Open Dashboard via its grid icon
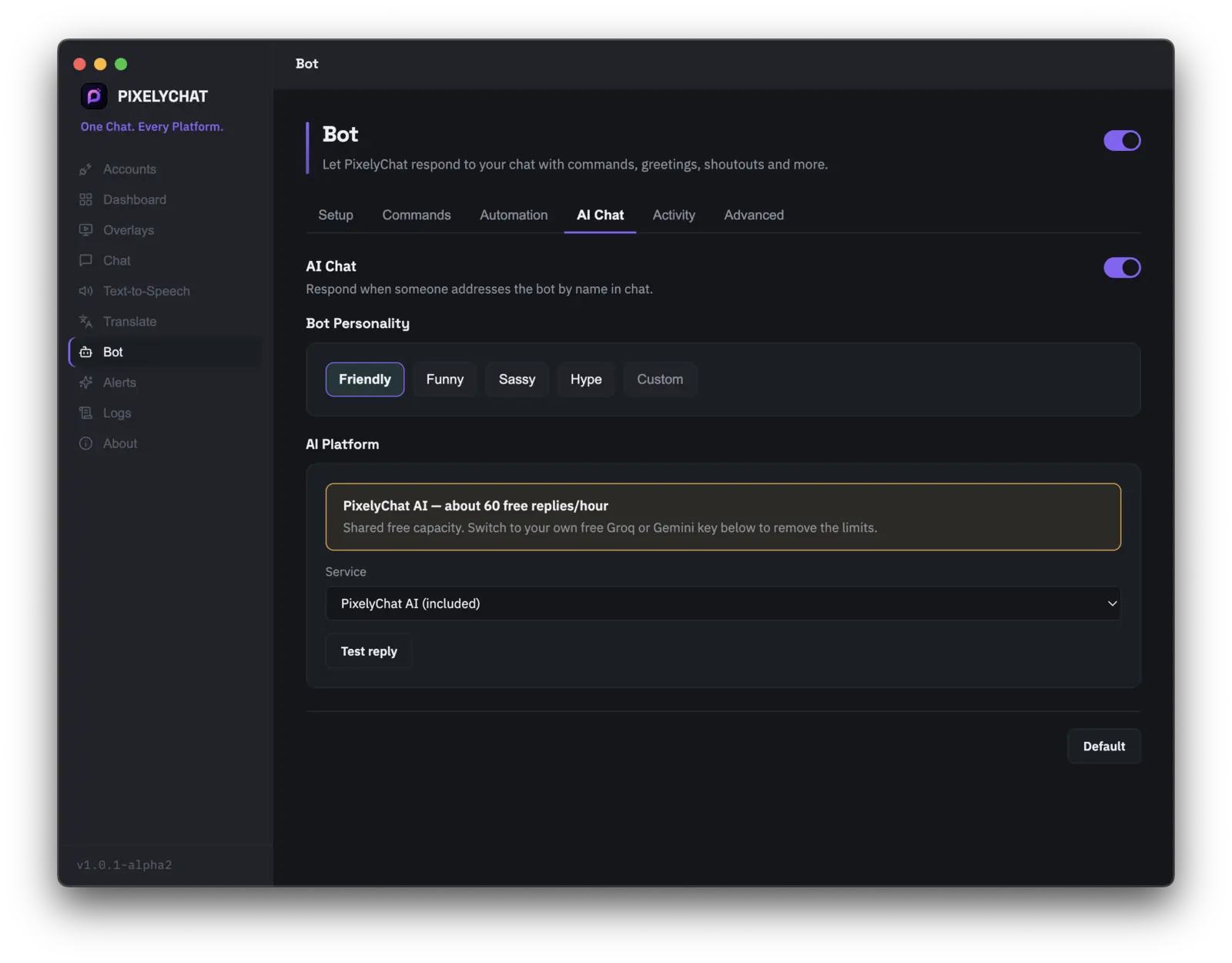Viewport: 1232px width, 963px height. [85, 199]
